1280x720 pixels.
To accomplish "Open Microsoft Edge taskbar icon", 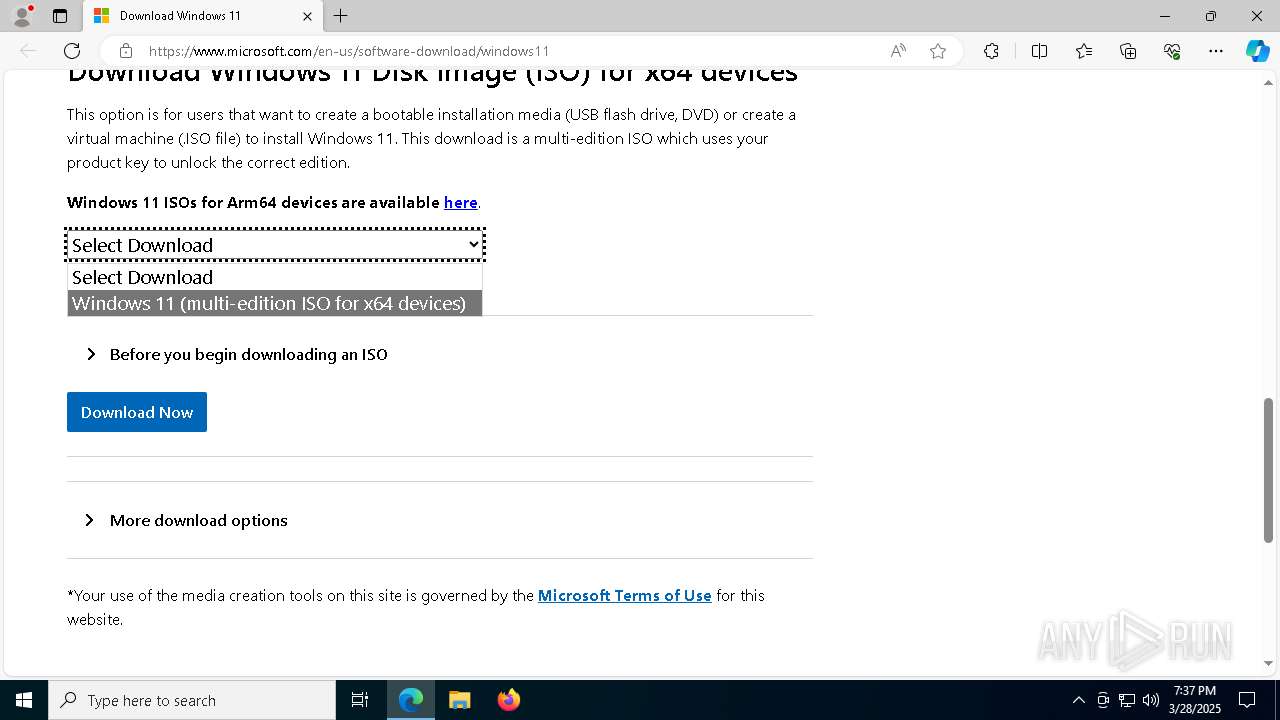I will [x=411, y=700].
